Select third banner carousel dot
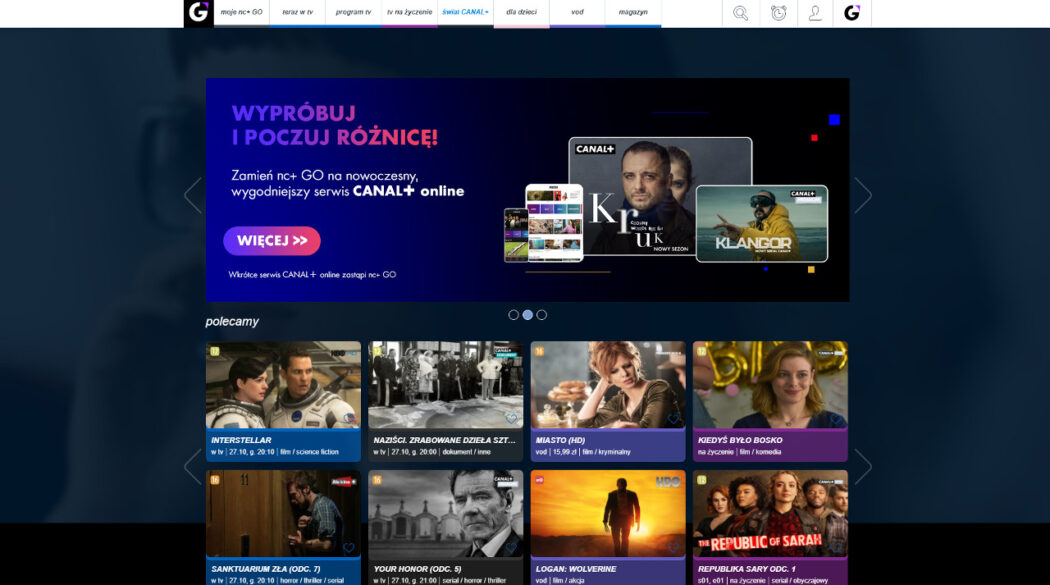 (542, 315)
